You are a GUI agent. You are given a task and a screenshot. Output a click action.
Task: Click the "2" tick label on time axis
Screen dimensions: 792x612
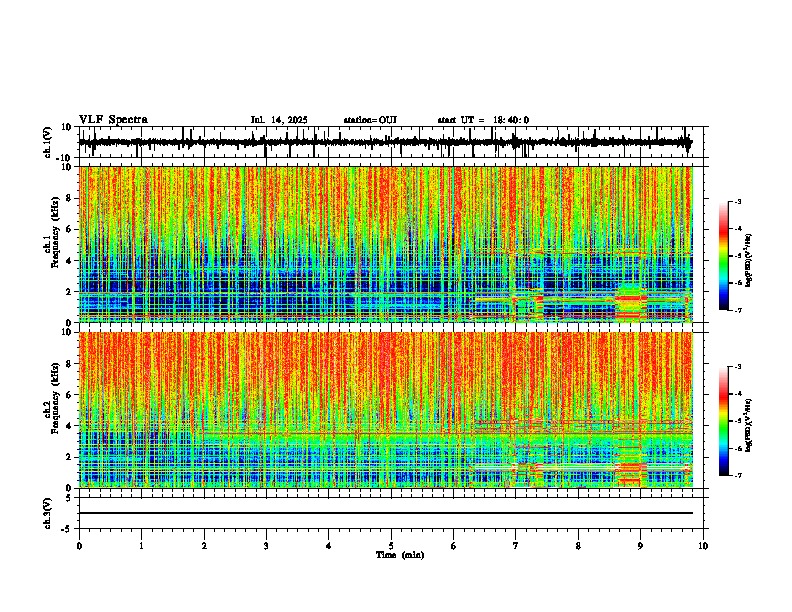pos(204,546)
